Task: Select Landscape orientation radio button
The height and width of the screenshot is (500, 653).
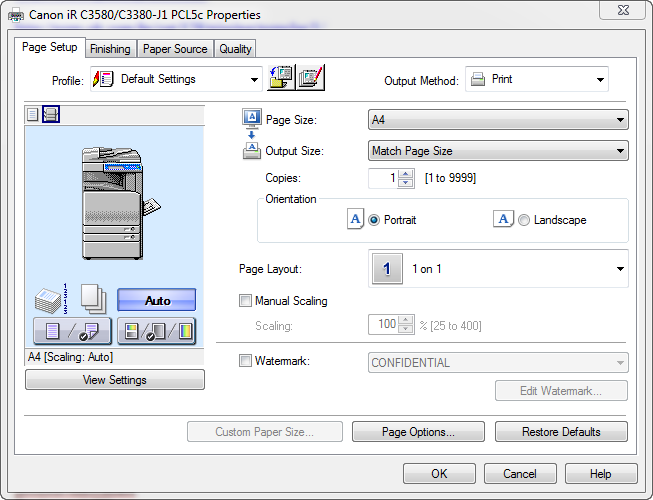Action: point(524,220)
